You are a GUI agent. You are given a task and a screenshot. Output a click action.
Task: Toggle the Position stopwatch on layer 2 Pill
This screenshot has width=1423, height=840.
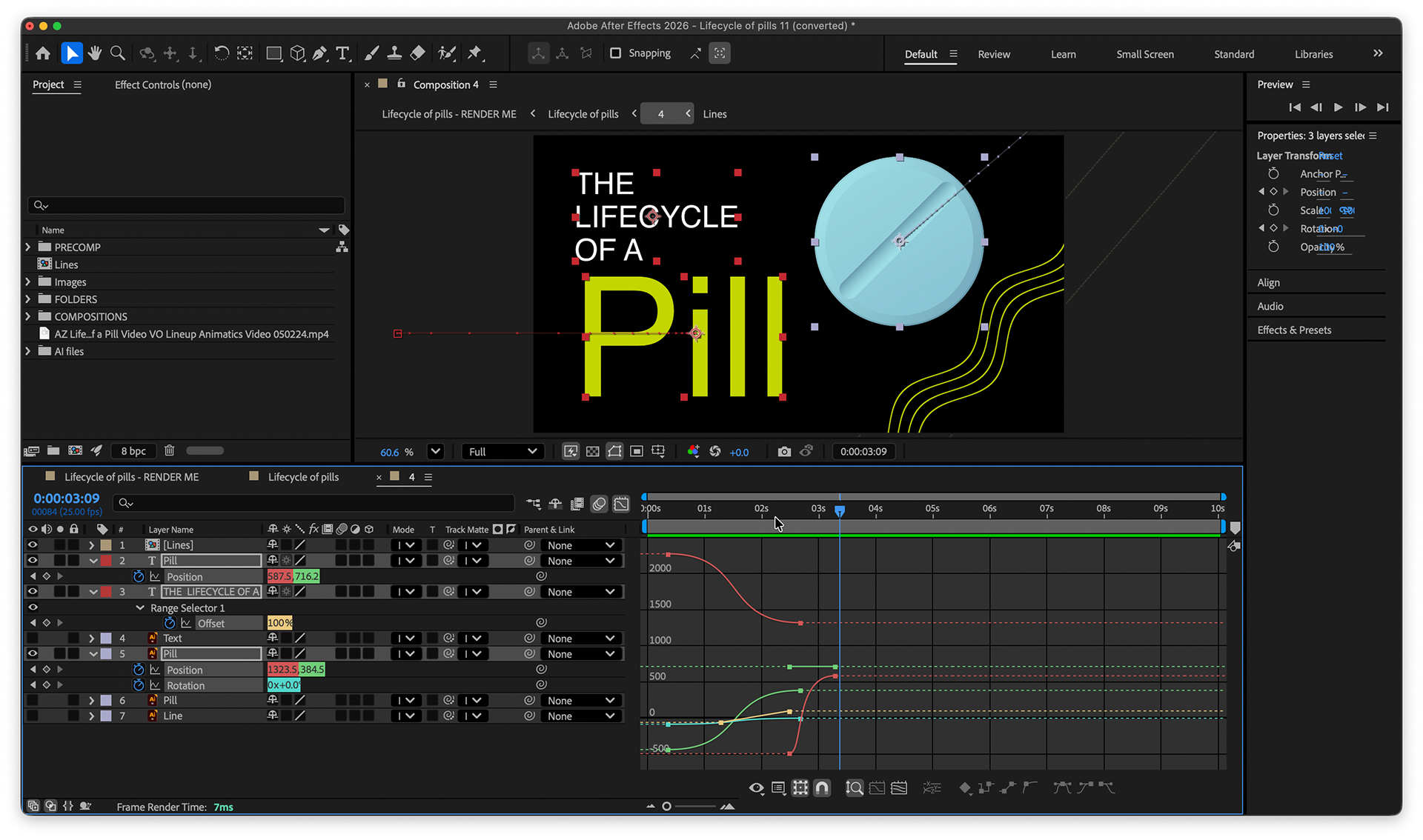(x=139, y=576)
